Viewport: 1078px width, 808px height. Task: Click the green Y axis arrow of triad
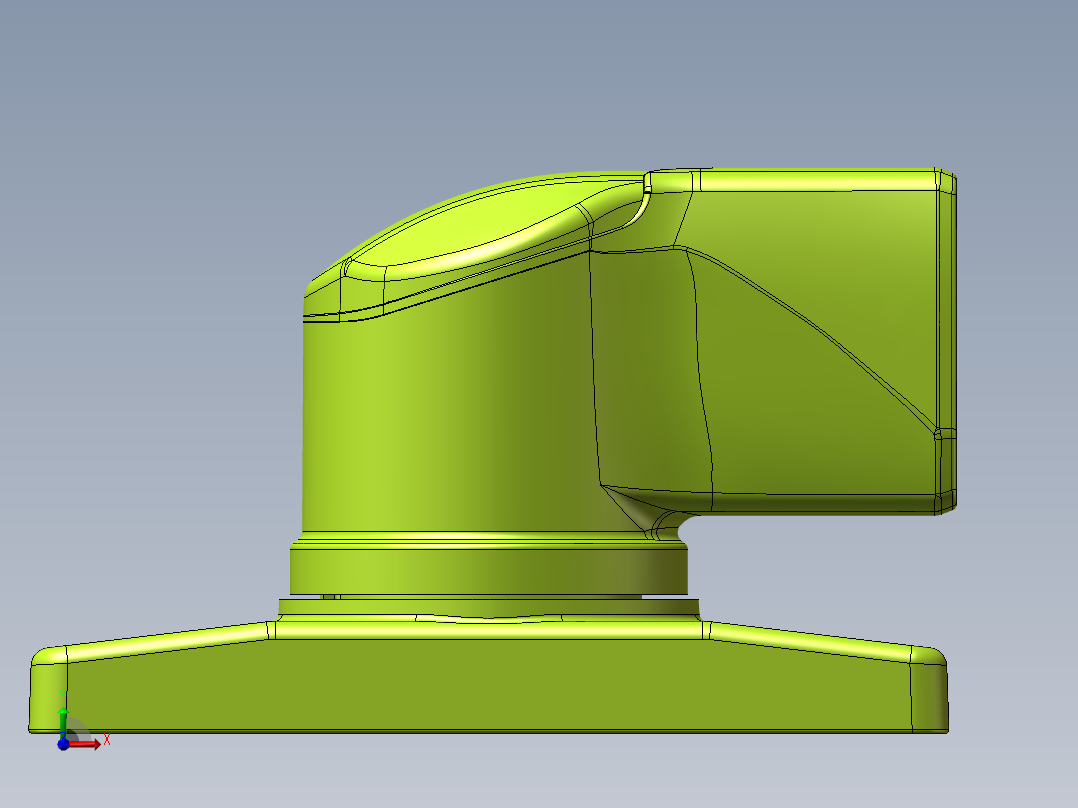pos(63,722)
